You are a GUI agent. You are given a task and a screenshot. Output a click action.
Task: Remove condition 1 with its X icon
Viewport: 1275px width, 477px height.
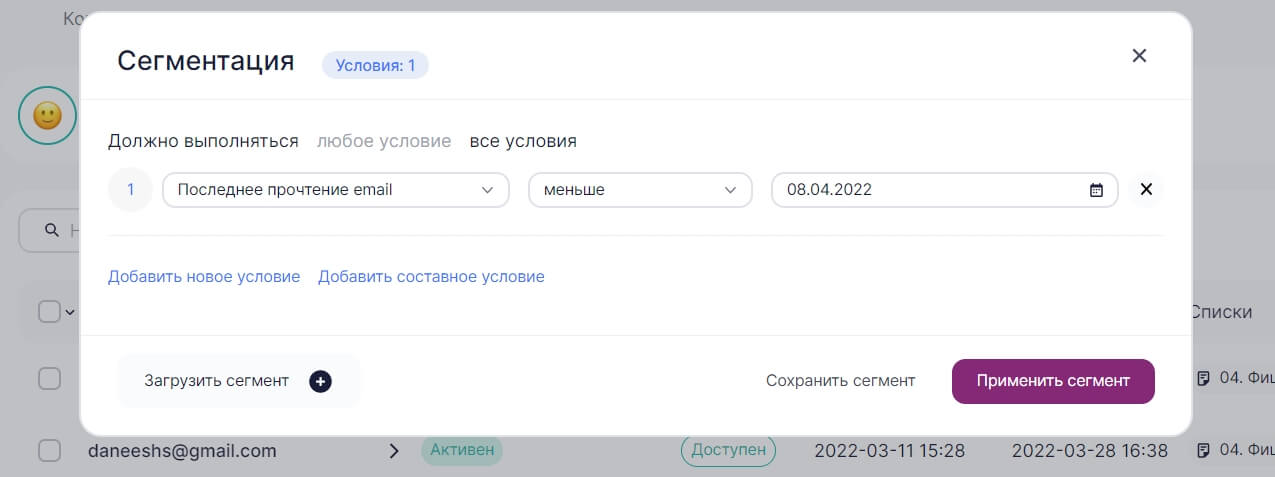click(x=1146, y=189)
